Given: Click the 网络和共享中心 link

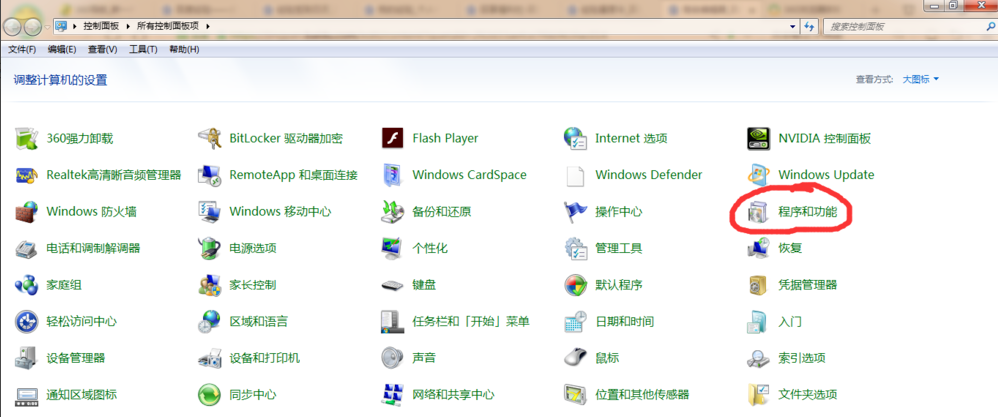Looking at the screenshot, I should 453,395.
